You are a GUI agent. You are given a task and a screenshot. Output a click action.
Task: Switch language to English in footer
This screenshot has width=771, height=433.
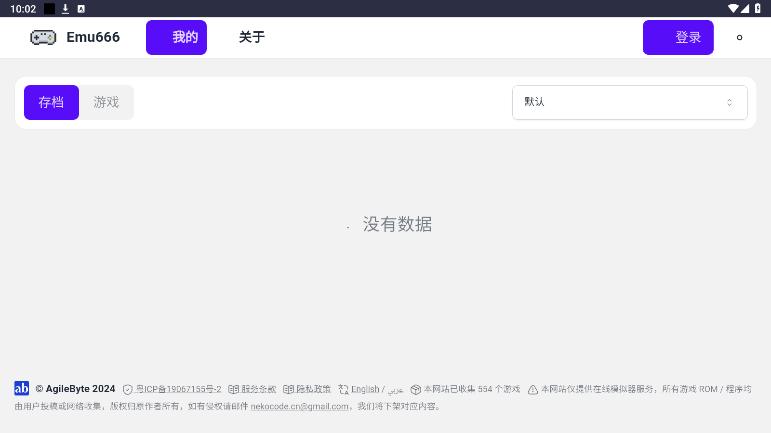coord(365,389)
